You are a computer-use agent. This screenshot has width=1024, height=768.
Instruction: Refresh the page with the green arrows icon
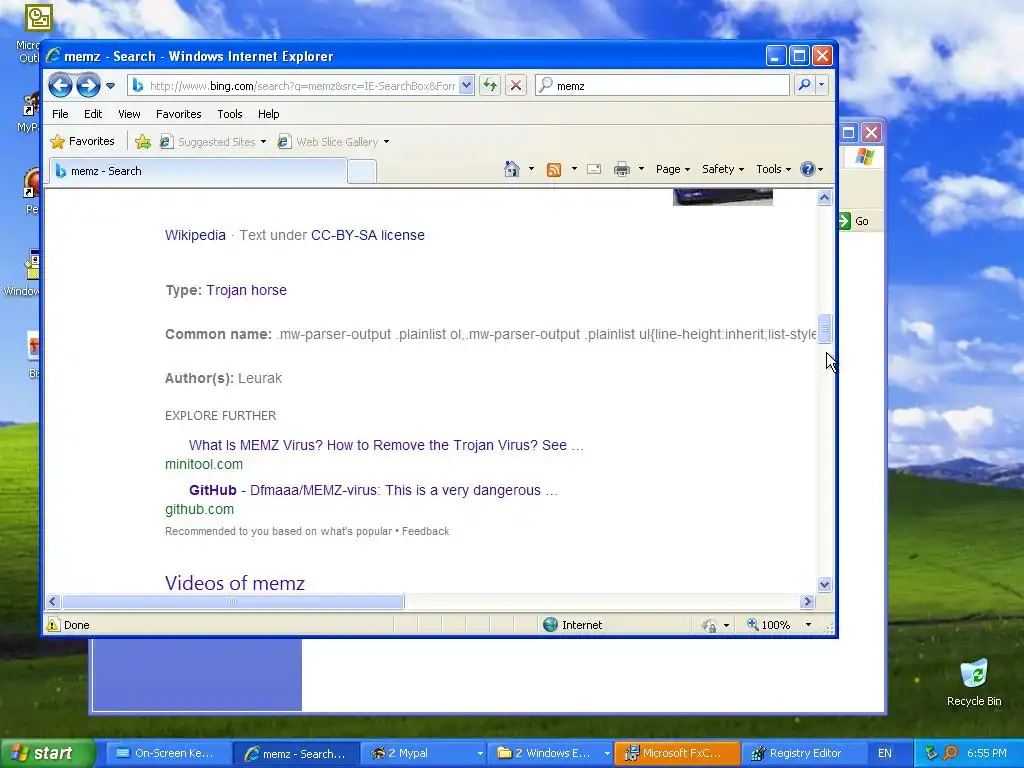[x=490, y=86]
